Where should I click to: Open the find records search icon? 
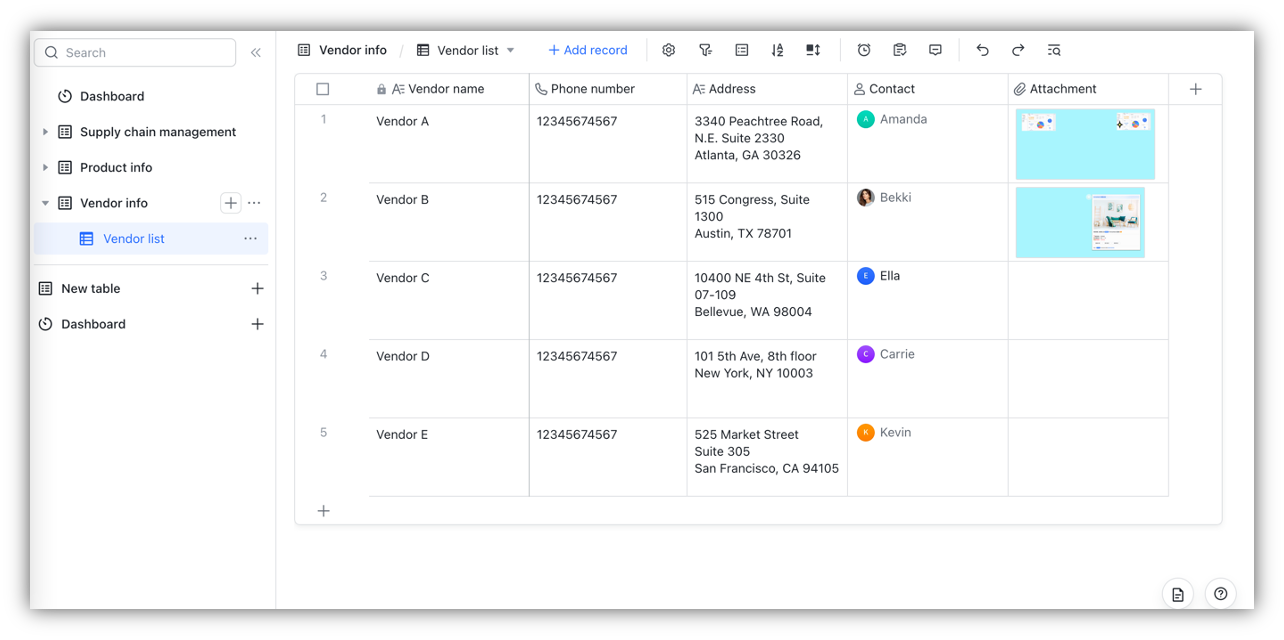[1054, 50]
